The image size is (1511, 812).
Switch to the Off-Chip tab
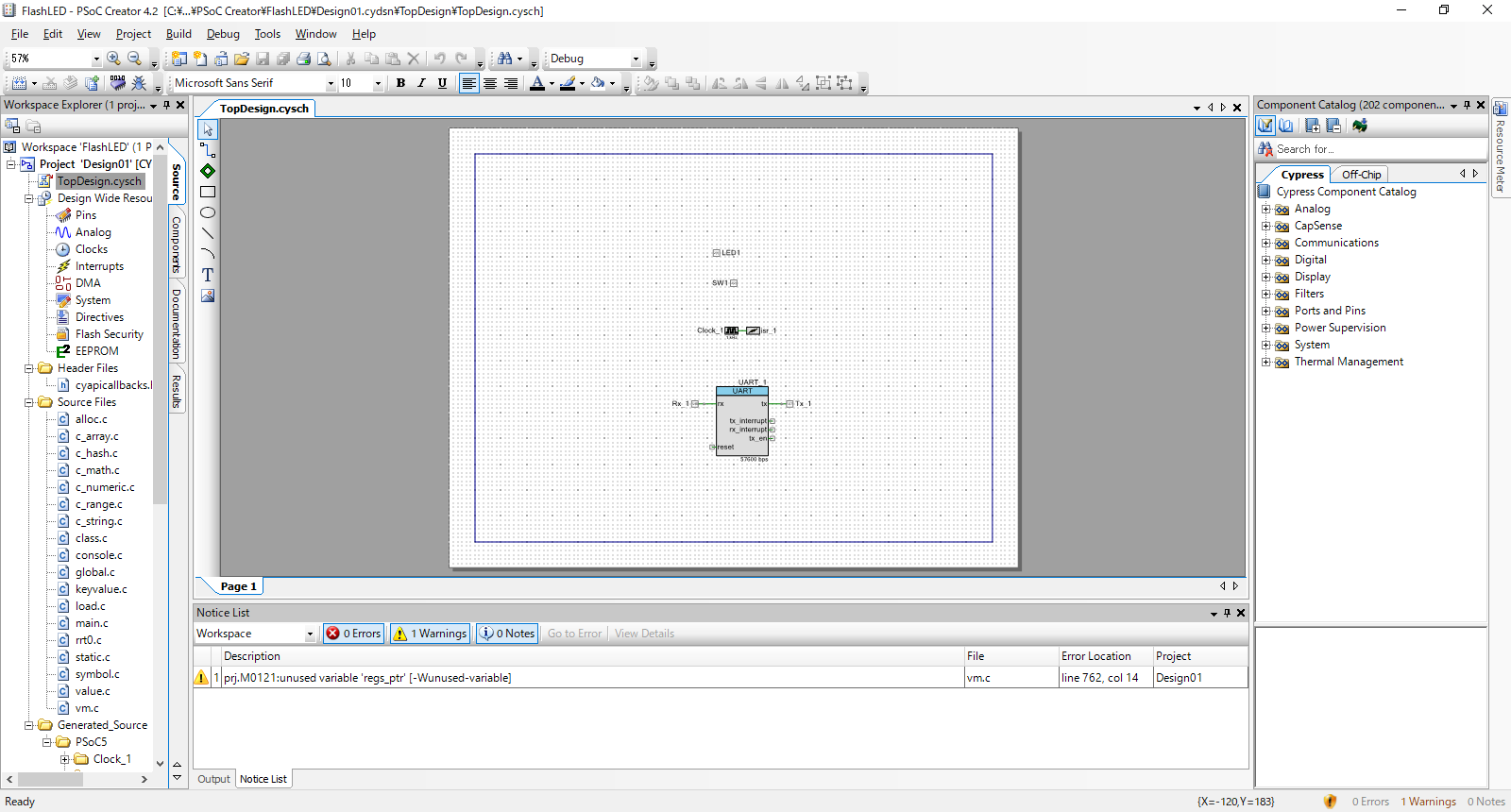[1361, 175]
